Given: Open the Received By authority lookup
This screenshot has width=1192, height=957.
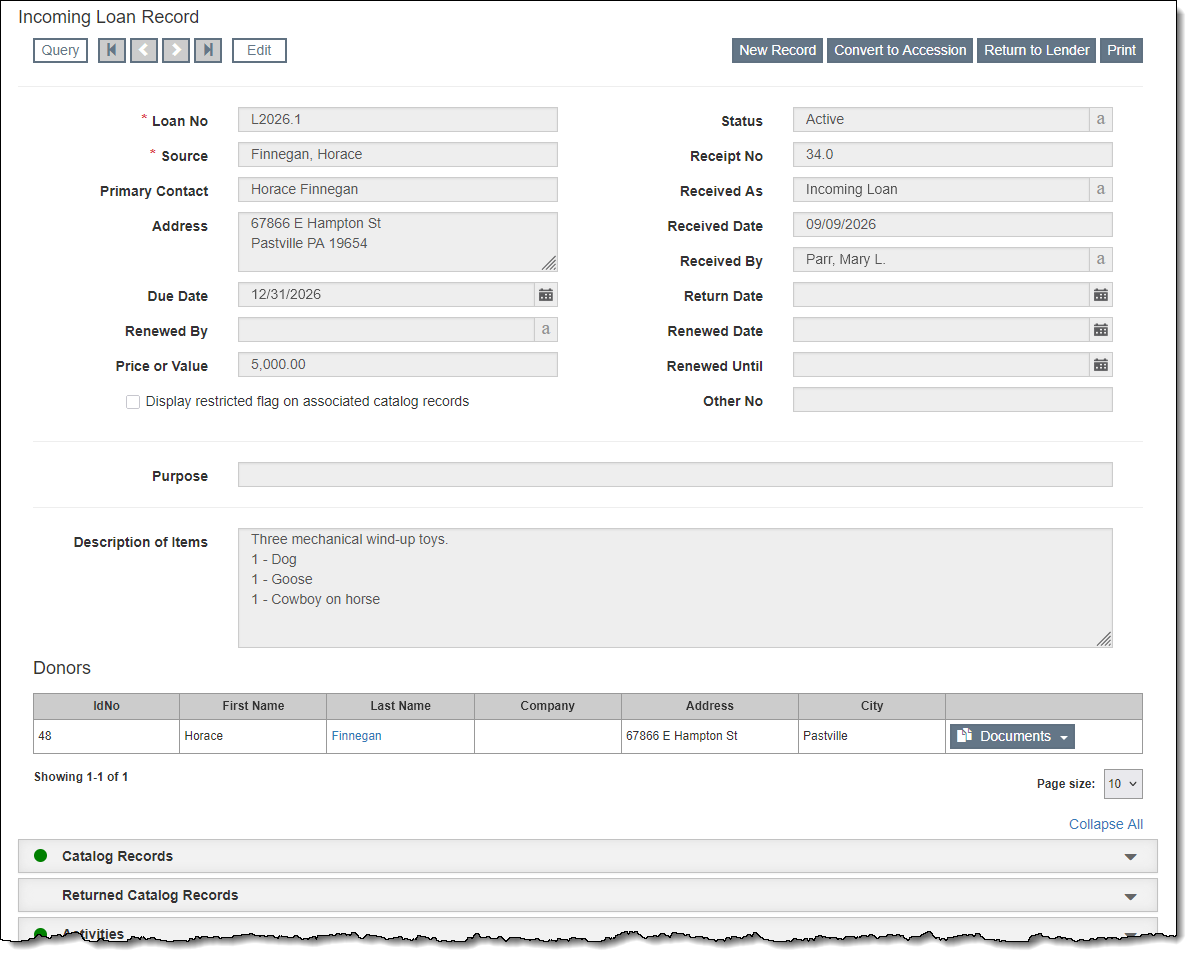Looking at the screenshot, I should tap(1100, 259).
